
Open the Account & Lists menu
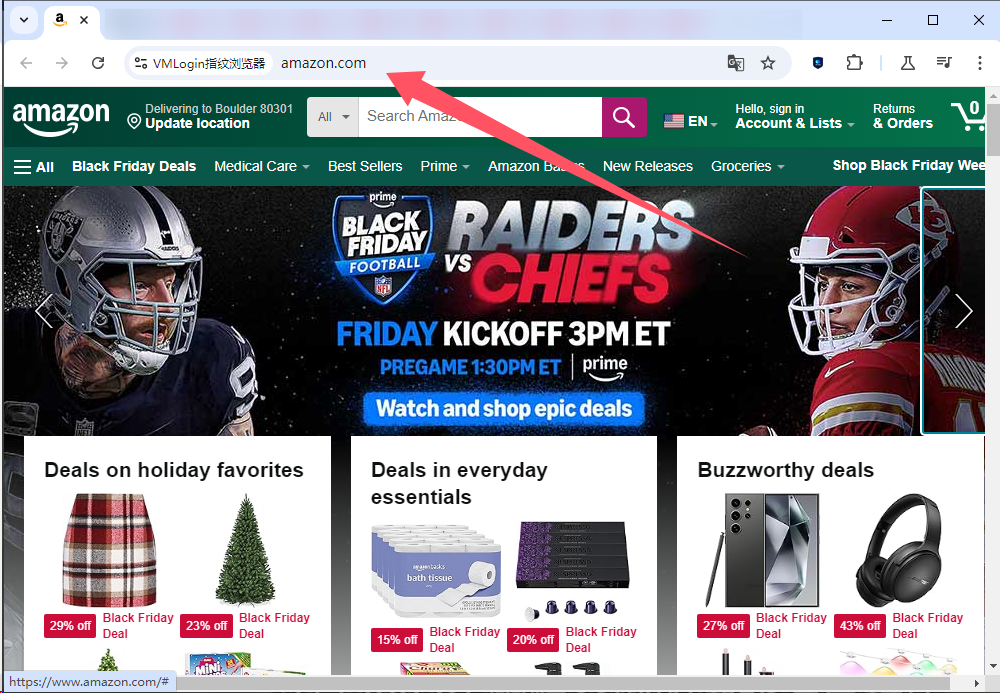(x=795, y=116)
